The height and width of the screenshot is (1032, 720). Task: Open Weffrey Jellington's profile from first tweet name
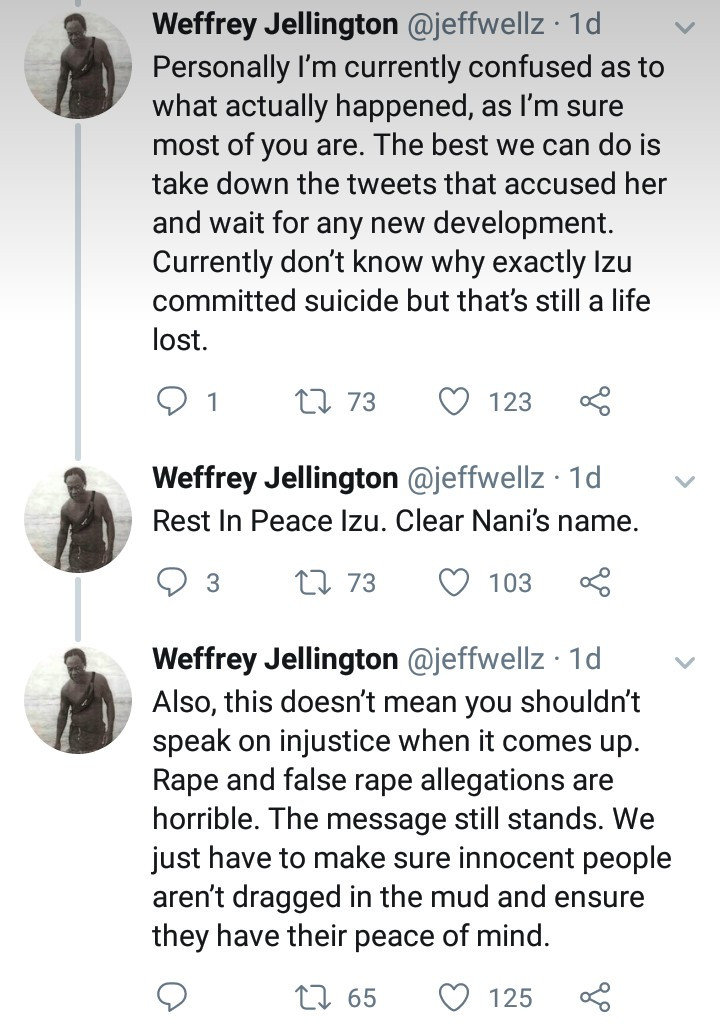click(275, 25)
